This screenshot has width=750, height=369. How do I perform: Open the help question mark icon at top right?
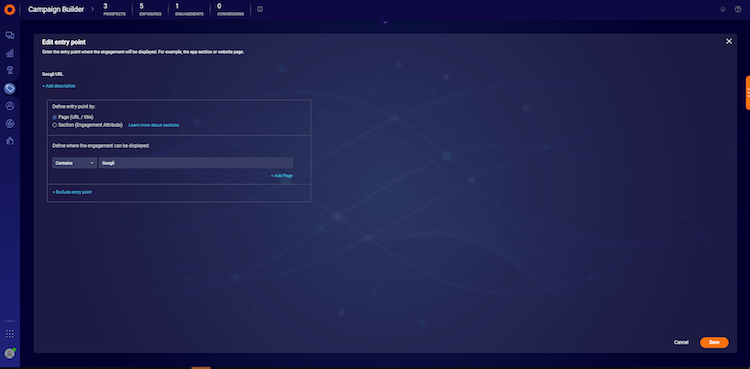(x=738, y=9)
